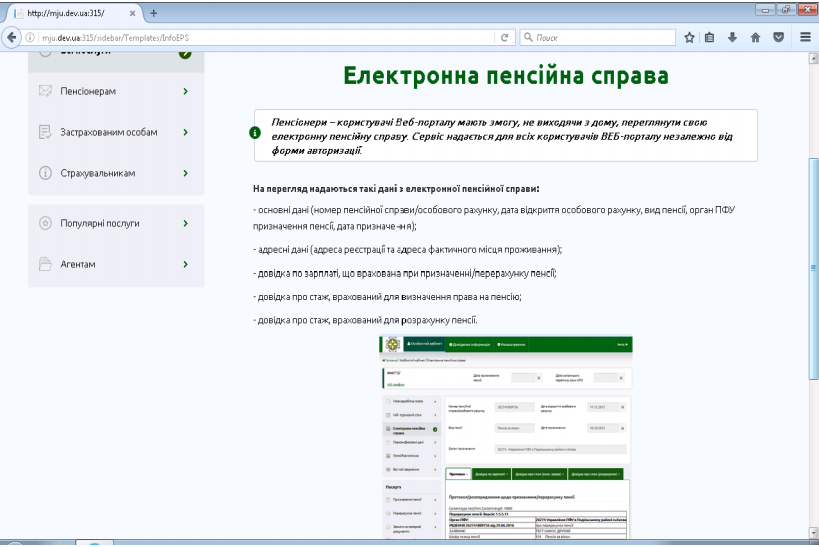Open the Популярні послуги sidebar item

coord(116,224)
